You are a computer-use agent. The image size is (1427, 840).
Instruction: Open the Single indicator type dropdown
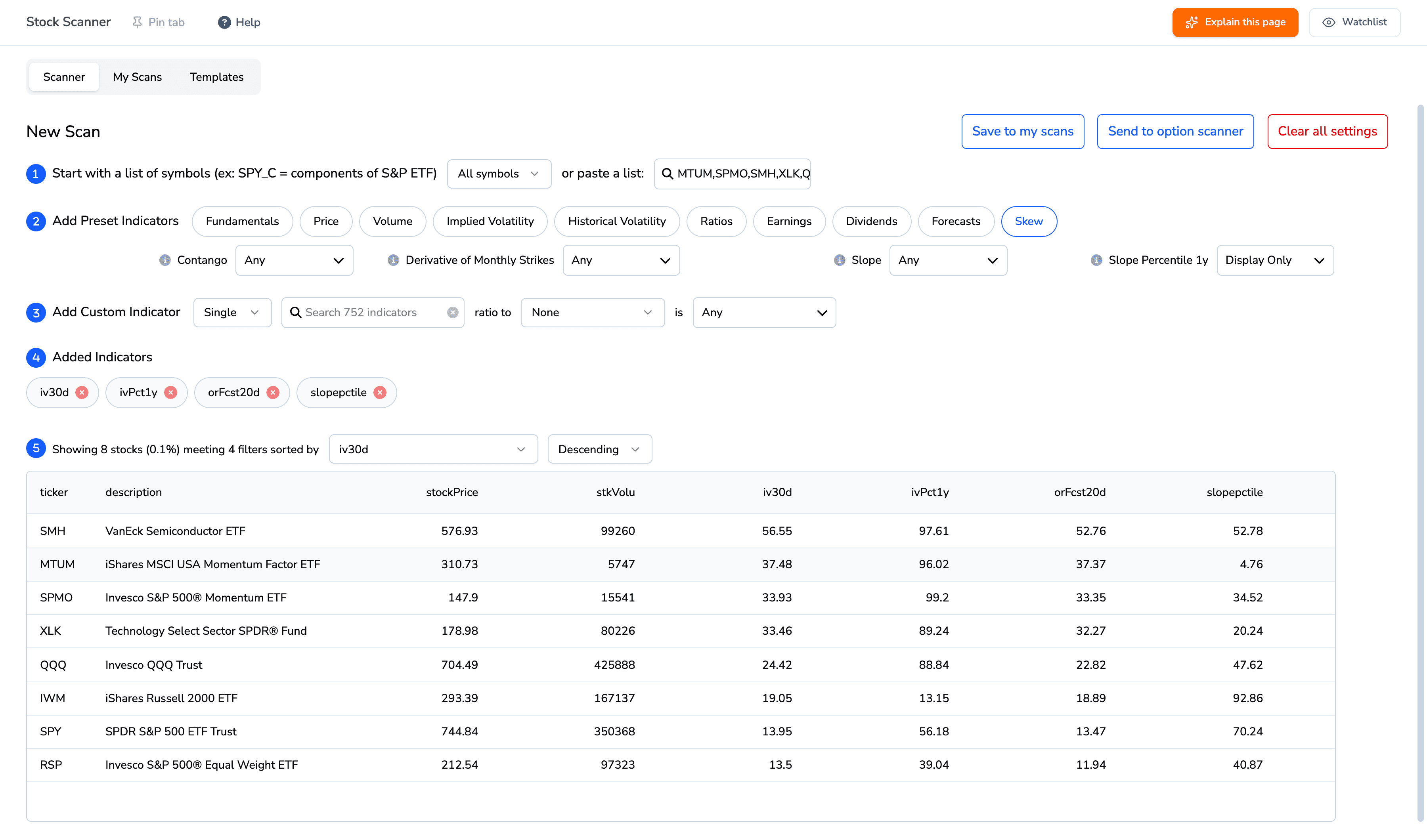coord(232,313)
